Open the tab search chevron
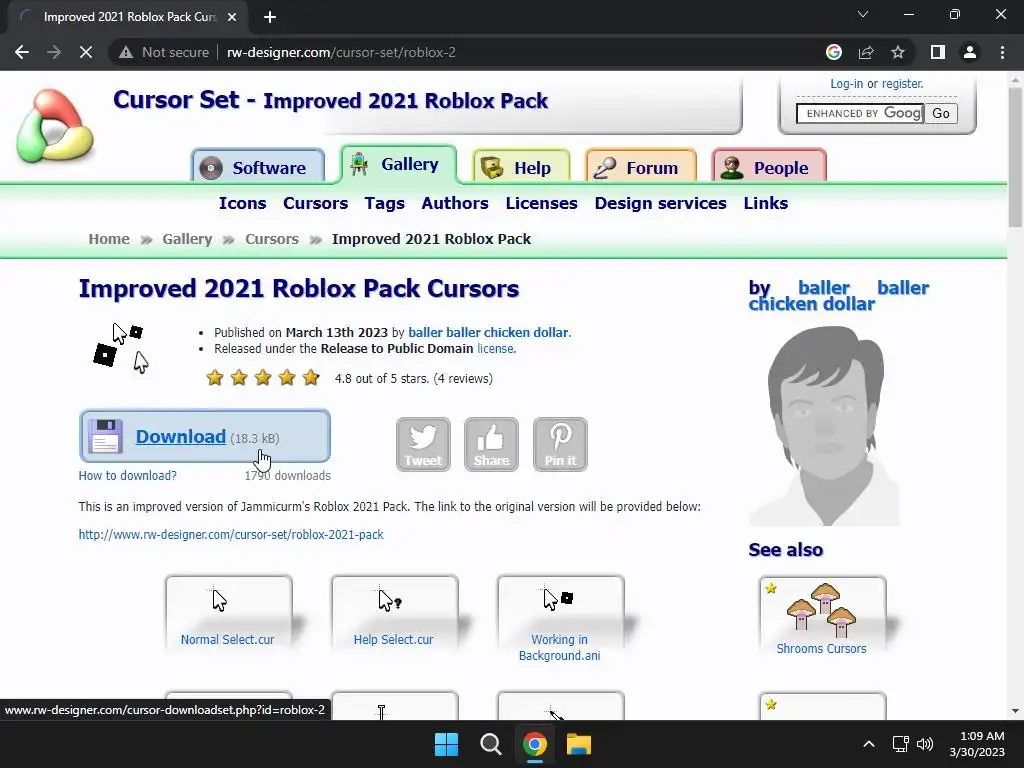Image resolution: width=1024 pixels, height=768 pixels. 863,14
